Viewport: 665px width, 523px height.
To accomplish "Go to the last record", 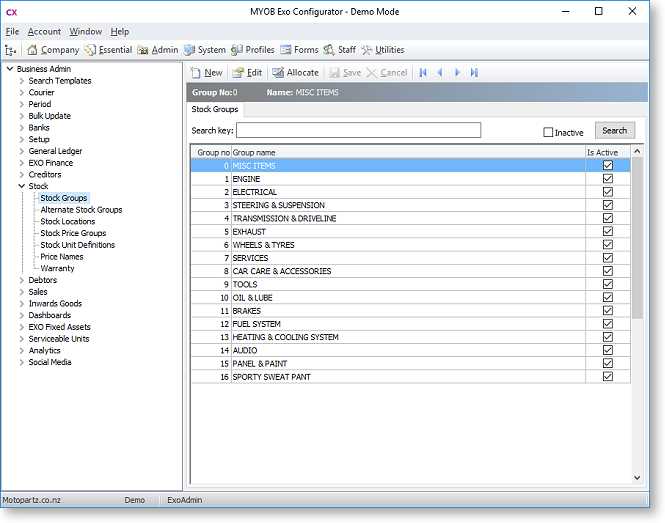I will click(x=474, y=73).
